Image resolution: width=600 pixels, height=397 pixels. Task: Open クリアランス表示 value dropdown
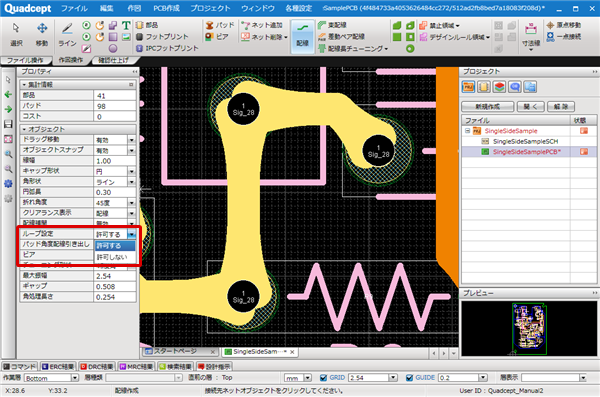coord(132,213)
